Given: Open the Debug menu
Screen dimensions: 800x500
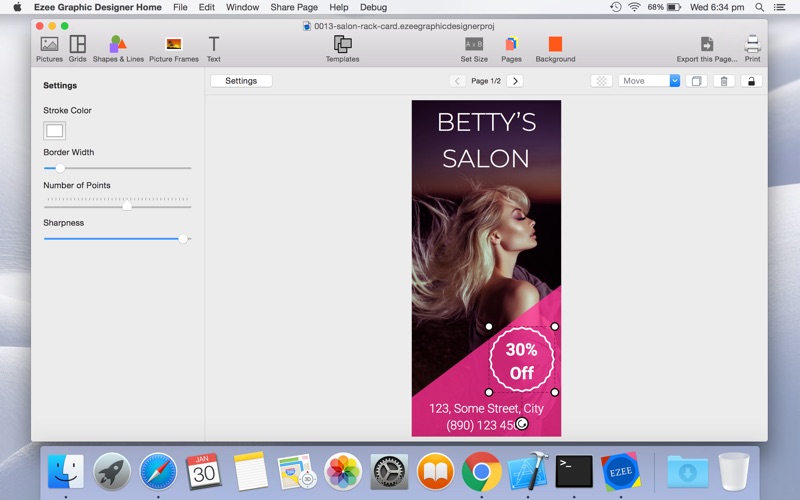Looking at the screenshot, I should (x=373, y=7).
